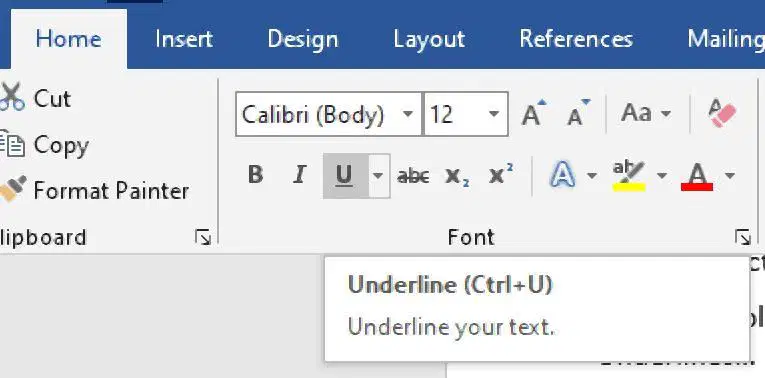Viewport: 765px width, 378px height.
Task: Select the Format Painter brush
Action: [x=13, y=189]
